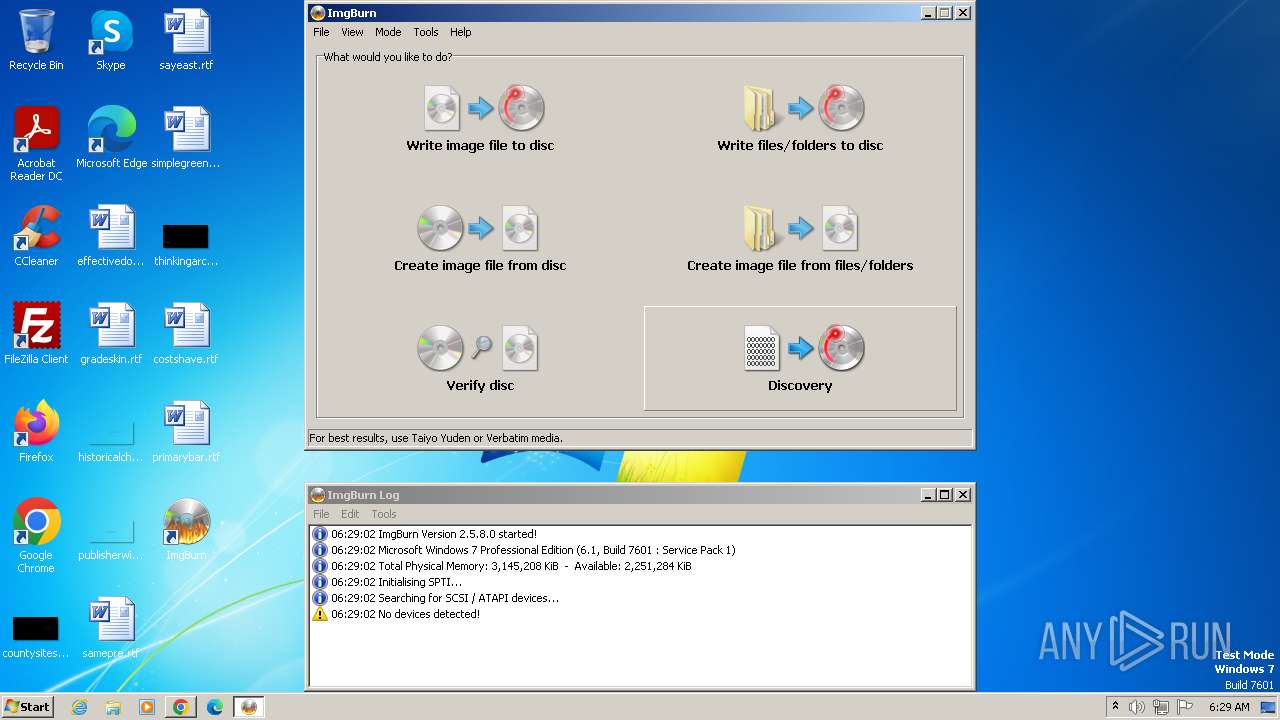Select the thinkingarc desktop file
This screenshot has width=1280, height=720.
pos(186,246)
